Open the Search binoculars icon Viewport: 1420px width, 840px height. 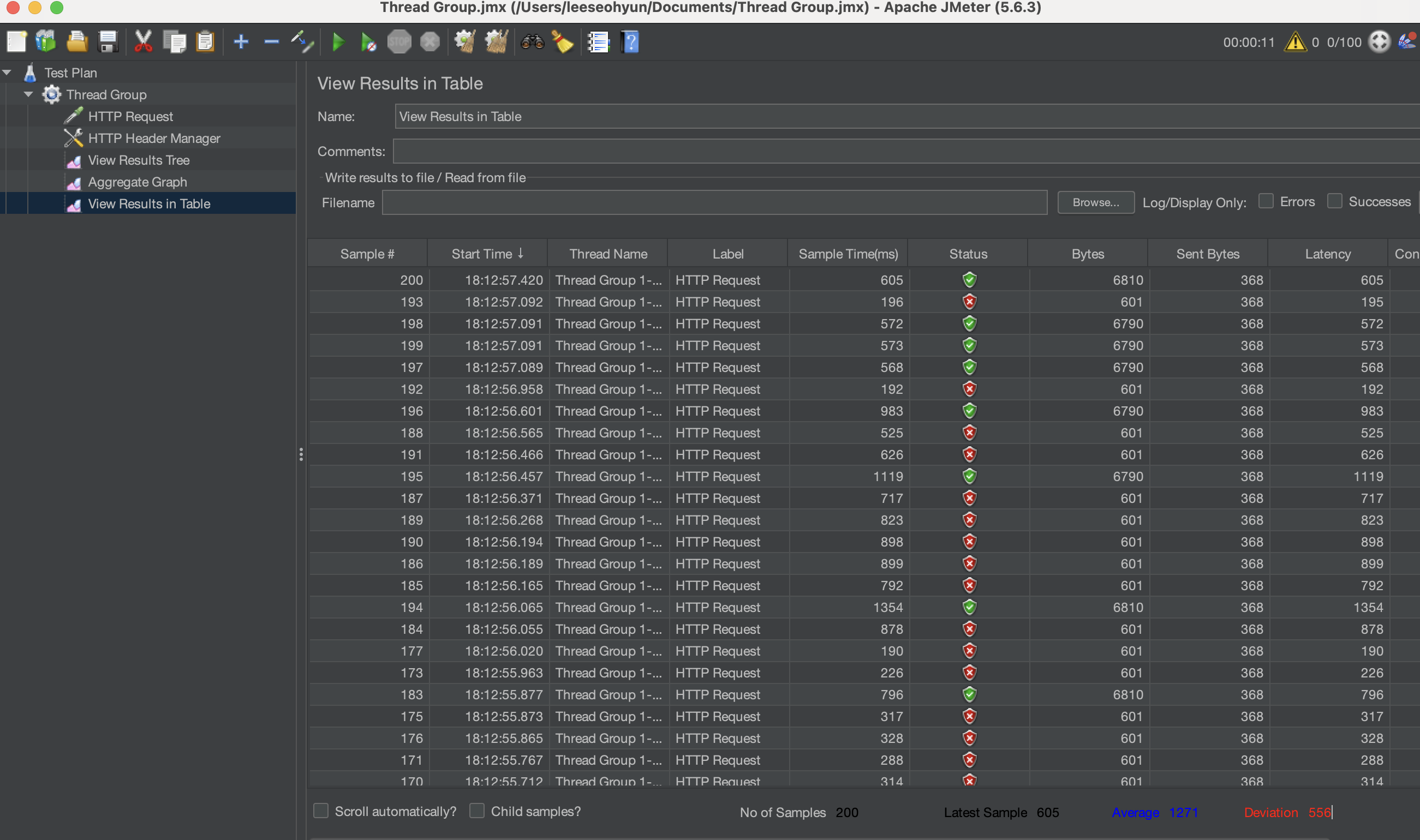pos(532,42)
